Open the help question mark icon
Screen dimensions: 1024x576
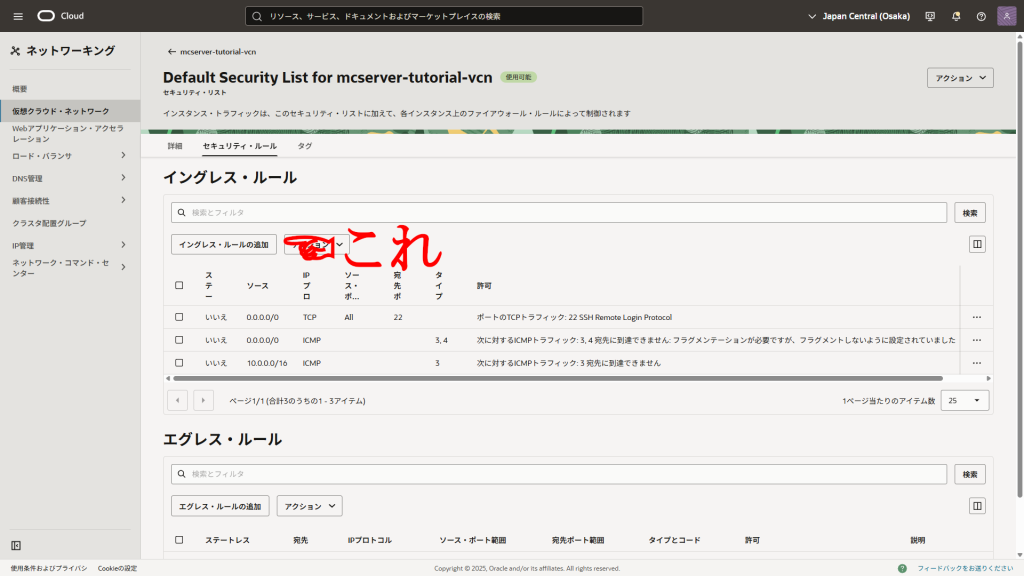click(x=981, y=16)
